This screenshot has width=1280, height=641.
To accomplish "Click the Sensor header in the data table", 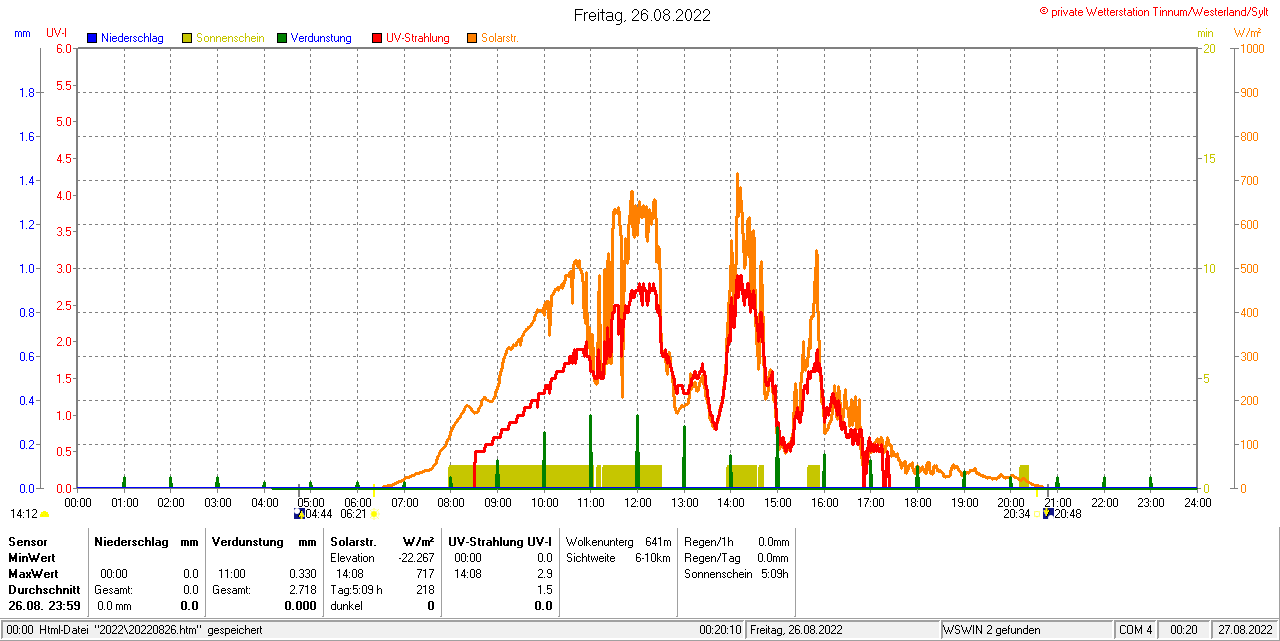I will pos(28,541).
